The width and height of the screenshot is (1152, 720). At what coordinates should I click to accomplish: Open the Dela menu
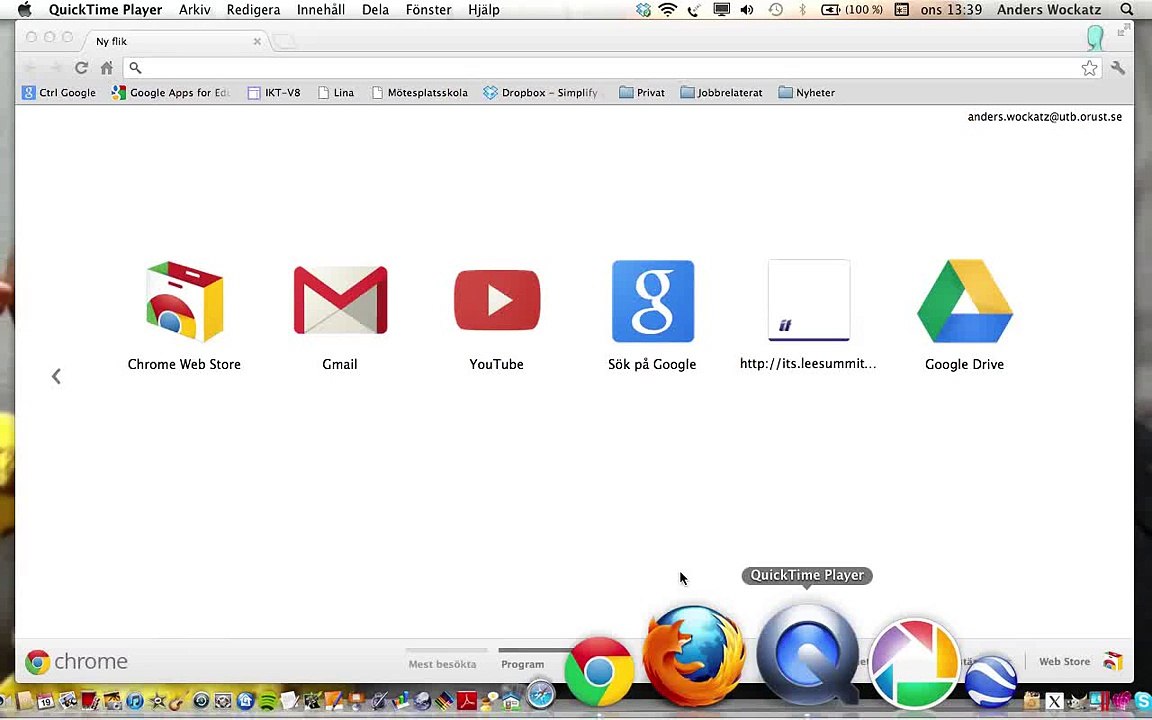point(375,10)
